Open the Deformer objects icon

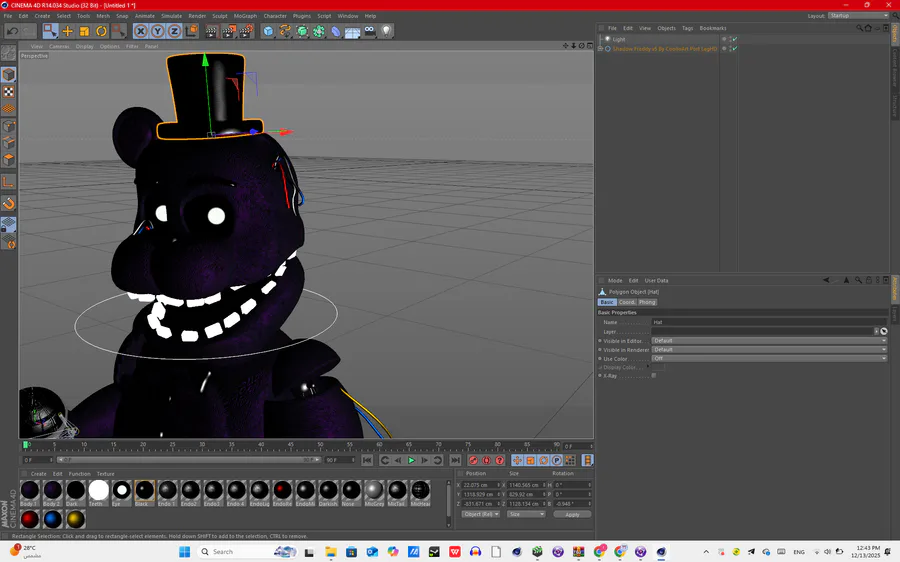coord(336,31)
